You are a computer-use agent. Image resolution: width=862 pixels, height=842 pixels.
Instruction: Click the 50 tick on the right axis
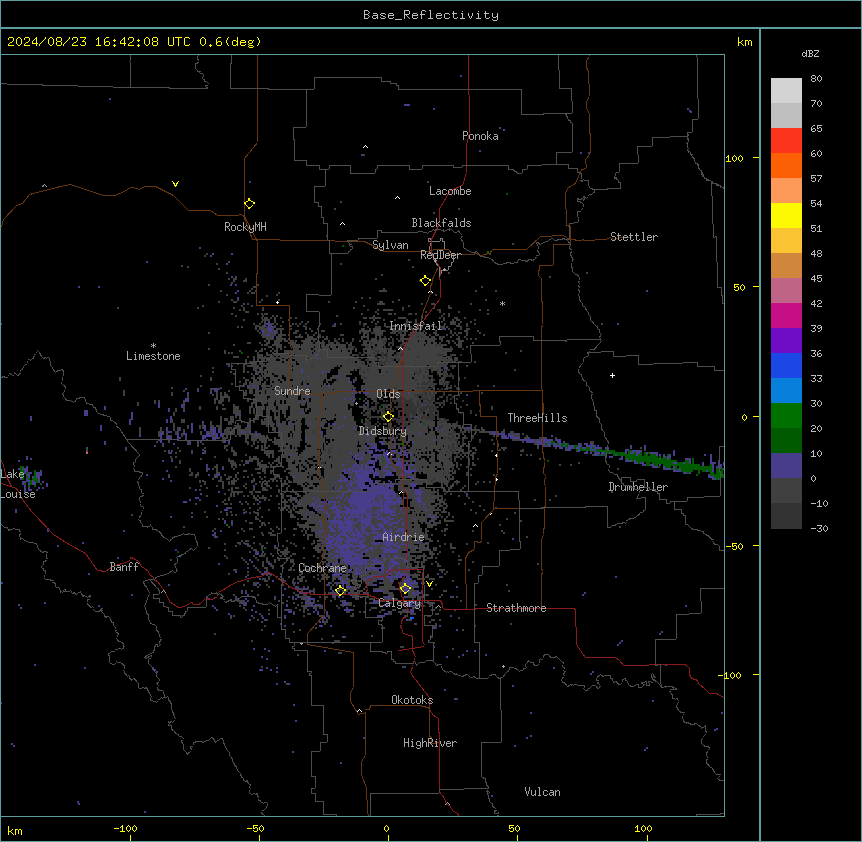(739, 287)
